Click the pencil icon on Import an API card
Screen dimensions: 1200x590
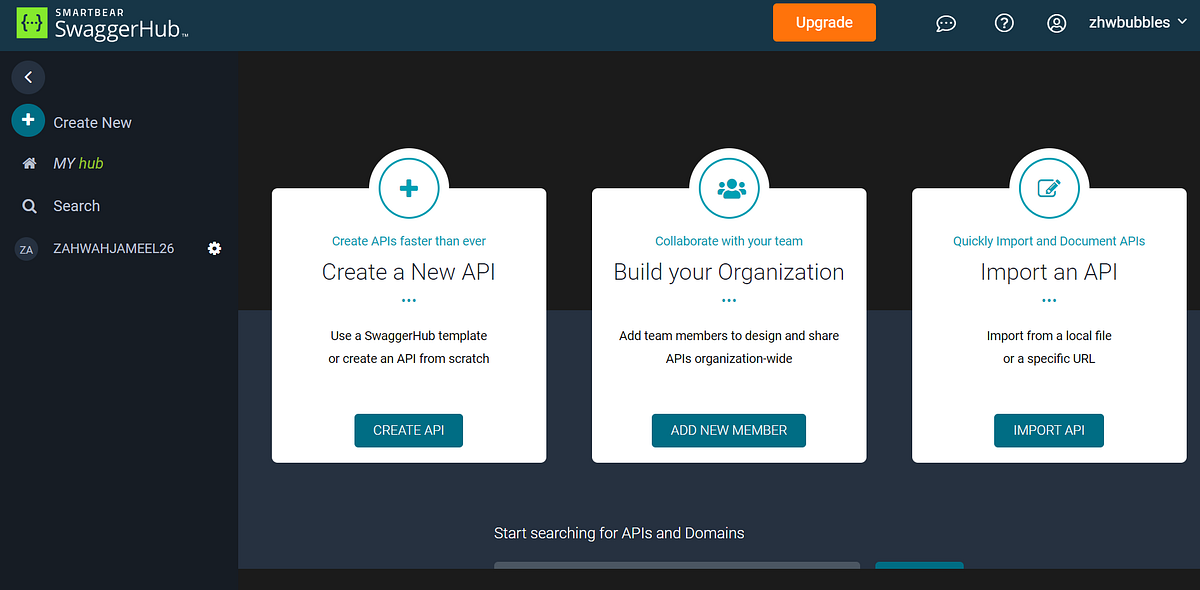[x=1049, y=188]
